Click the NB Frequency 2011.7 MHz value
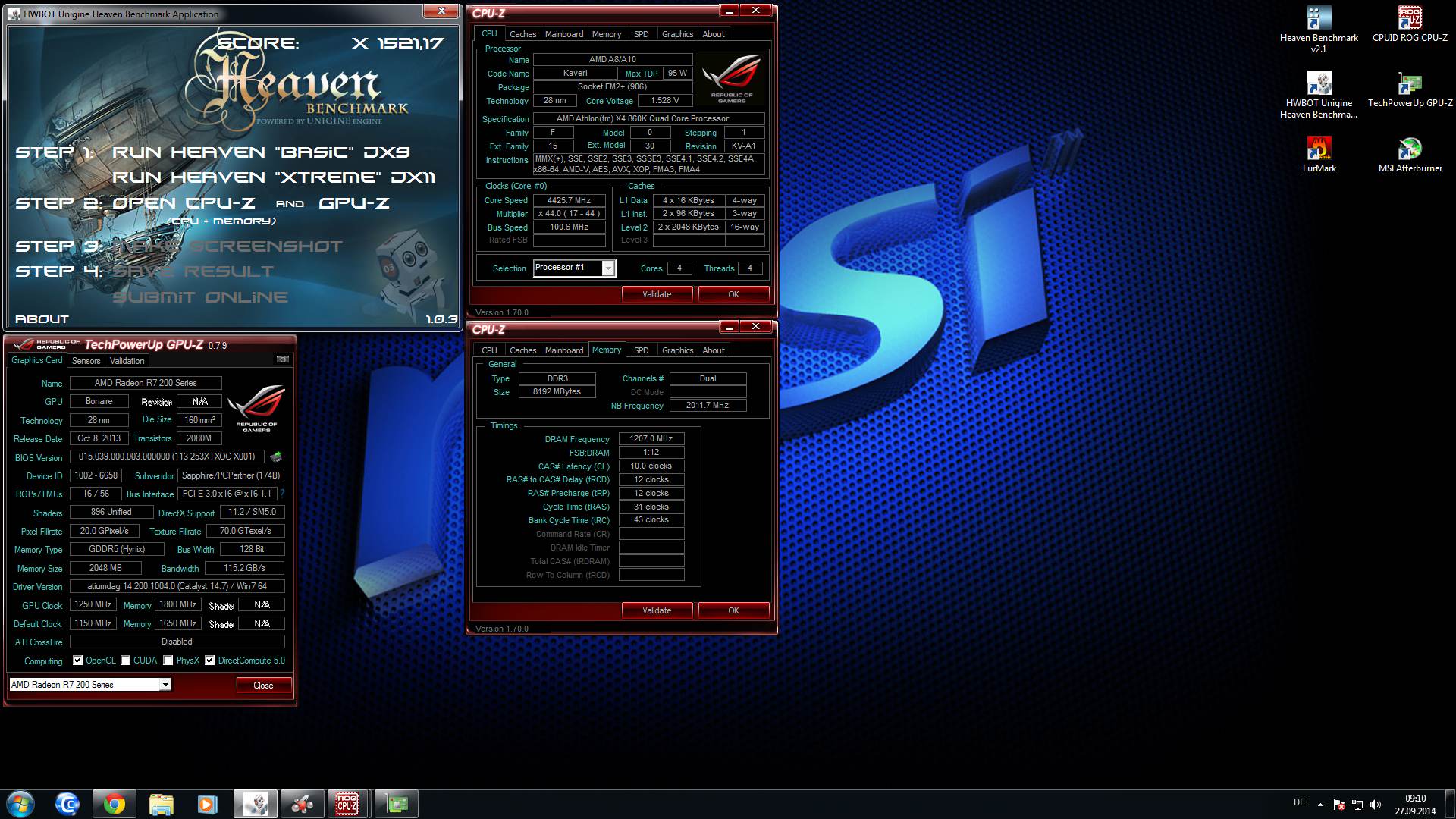 (708, 406)
